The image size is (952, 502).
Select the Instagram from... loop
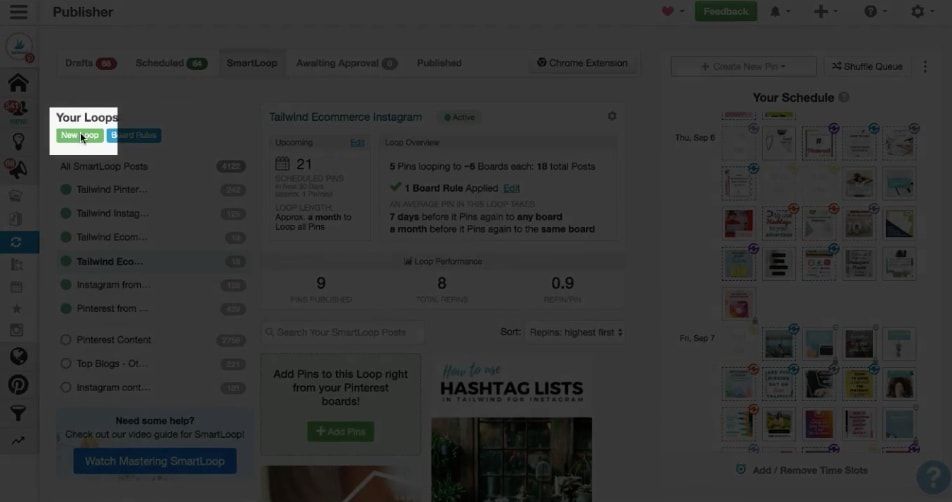(x=152, y=285)
